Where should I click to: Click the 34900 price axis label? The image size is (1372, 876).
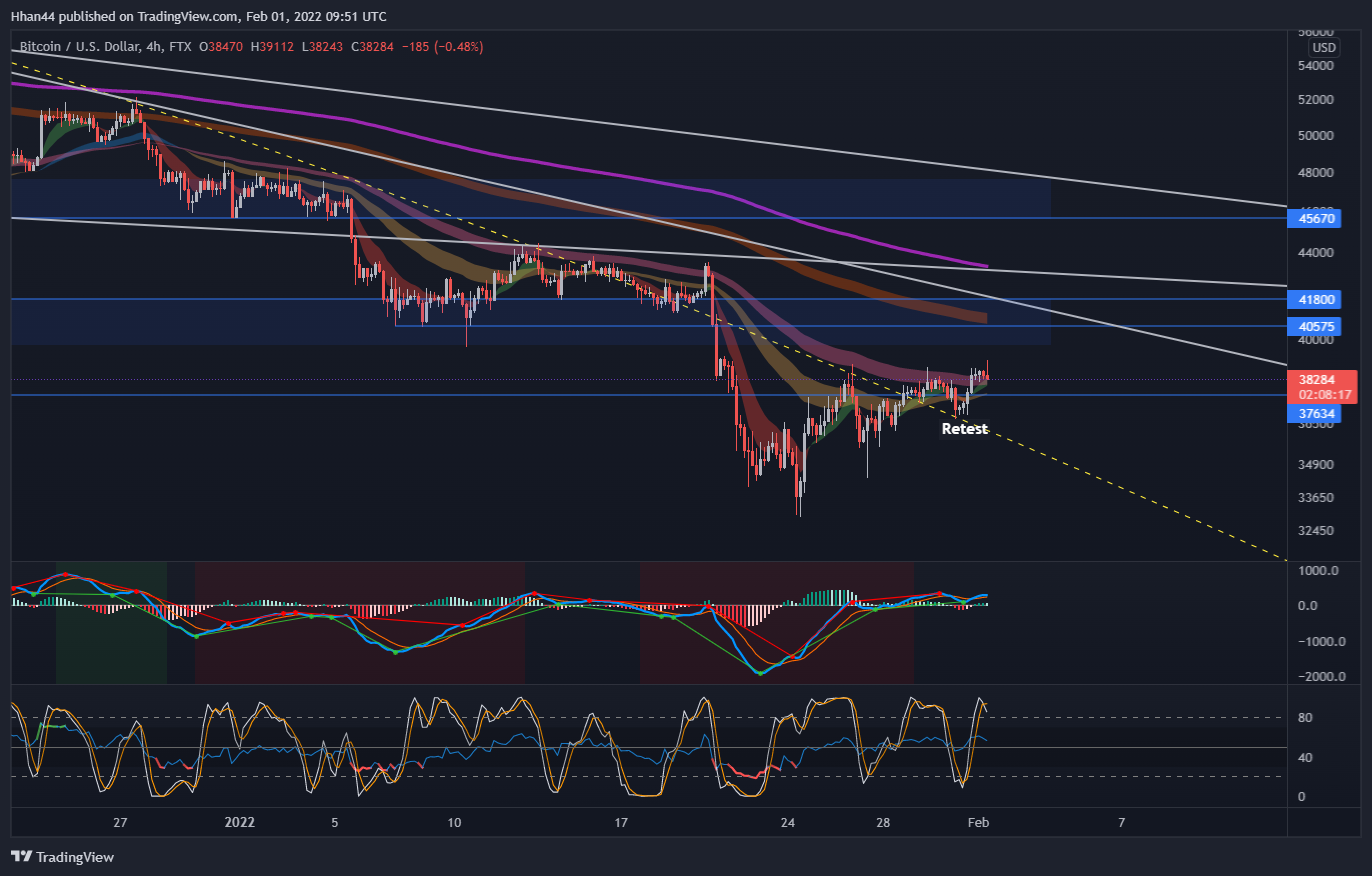[1316, 465]
